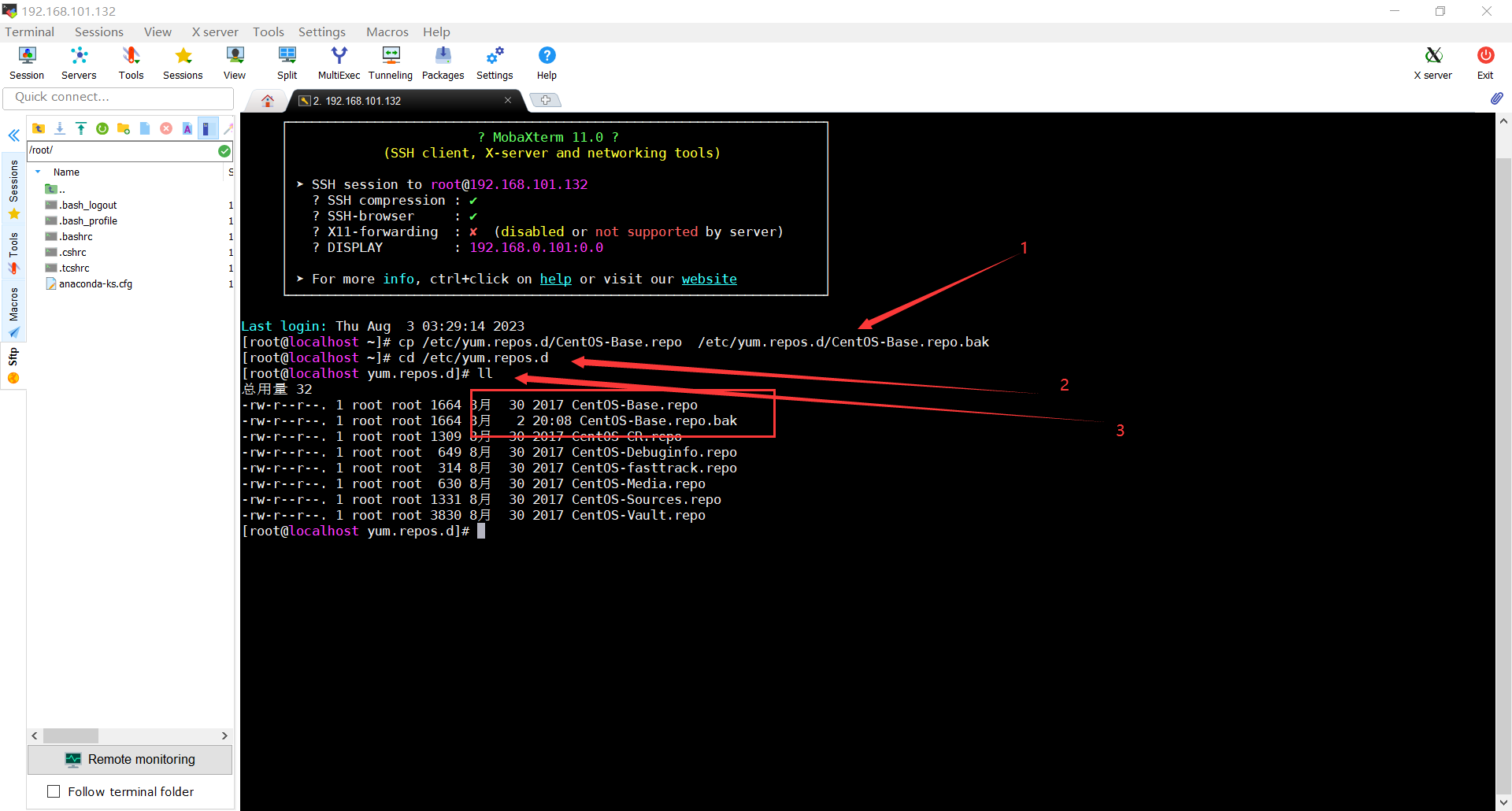Switch to Sftp vertical side tab
The height and width of the screenshot is (811, 1512).
click(x=13, y=365)
